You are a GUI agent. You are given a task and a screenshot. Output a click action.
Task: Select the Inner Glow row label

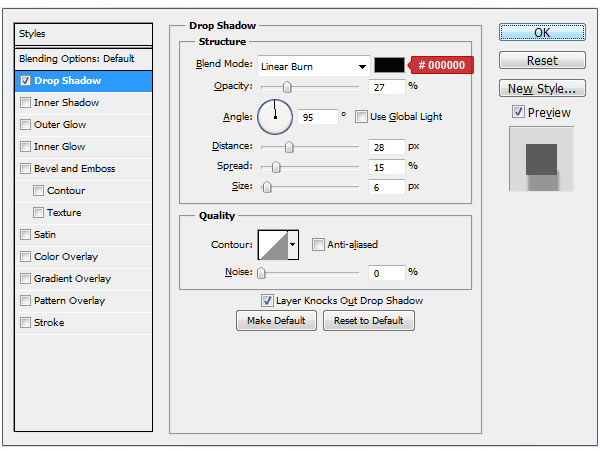(x=59, y=147)
